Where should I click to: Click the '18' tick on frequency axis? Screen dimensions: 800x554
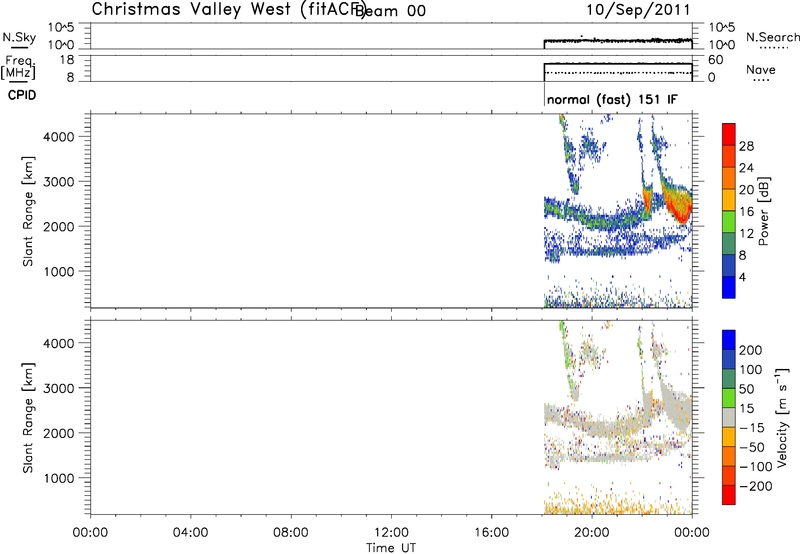tap(67, 60)
